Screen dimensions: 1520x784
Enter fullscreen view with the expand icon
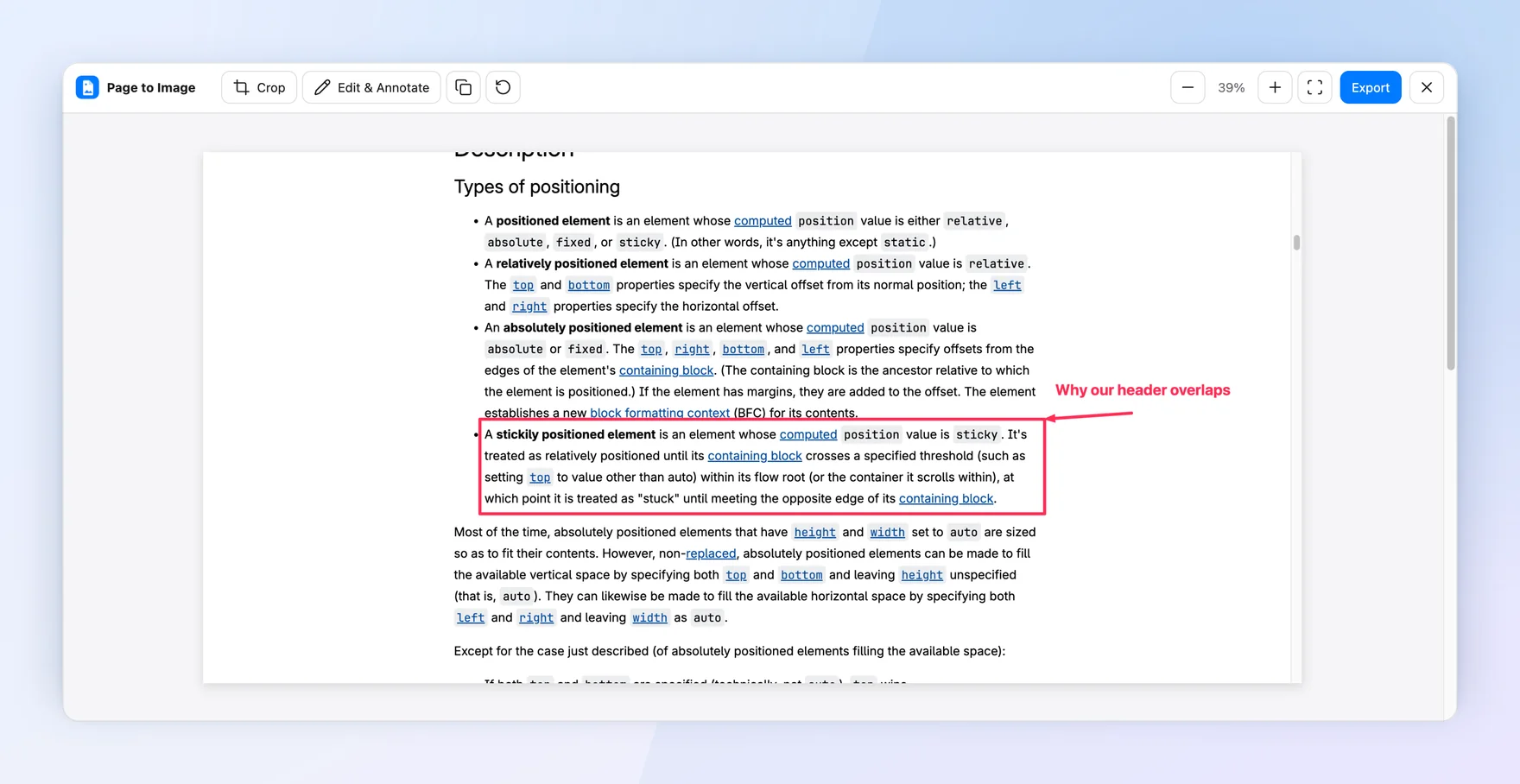pos(1314,87)
